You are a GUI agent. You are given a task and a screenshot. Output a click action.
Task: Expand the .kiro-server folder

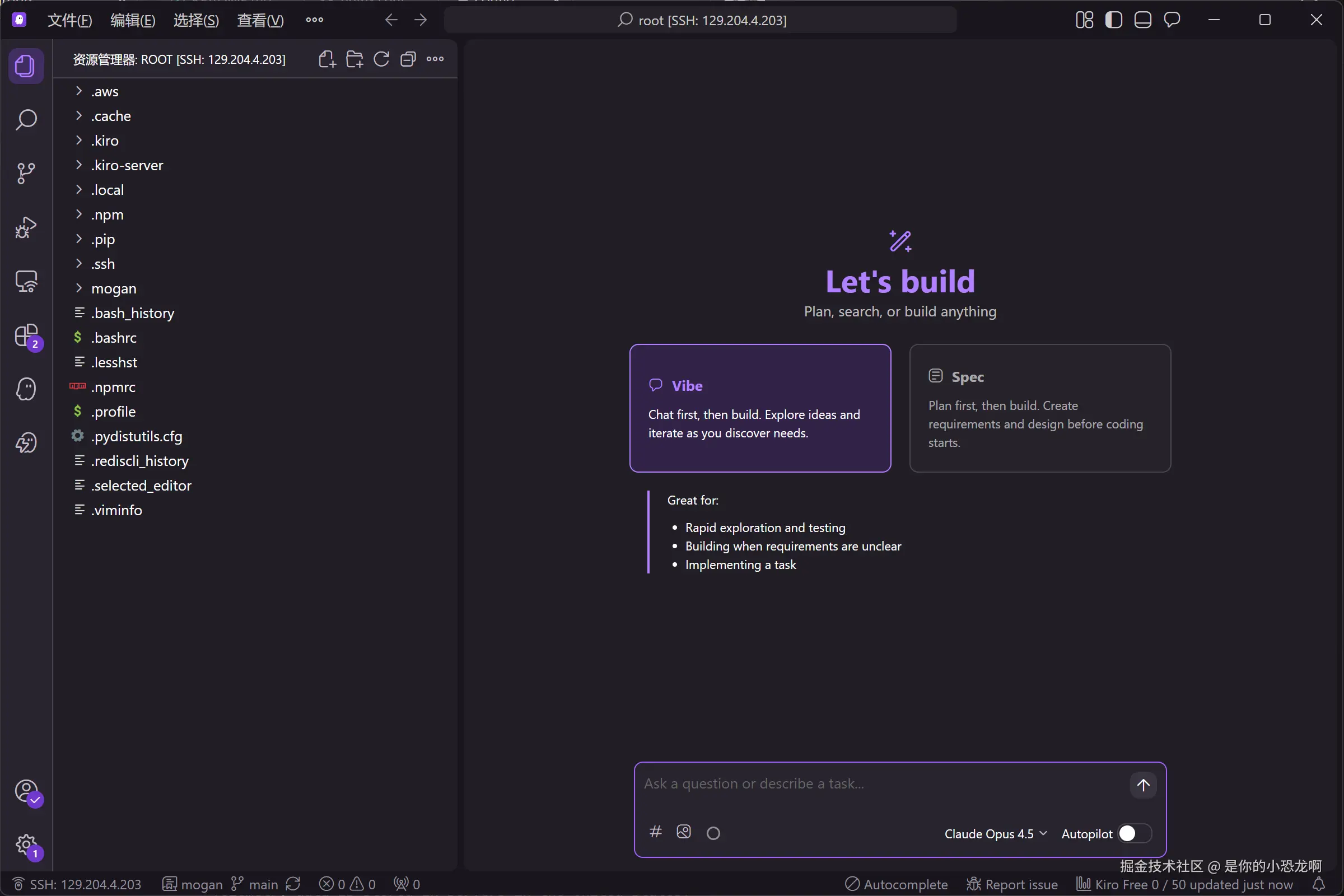point(127,166)
